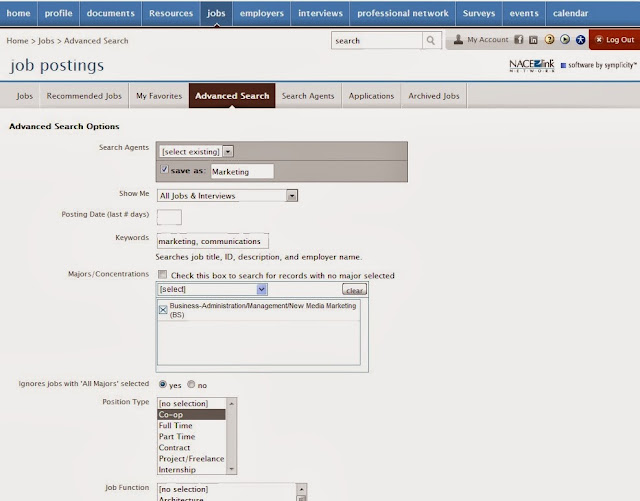This screenshot has width=640, height=501.
Task: Select the Advanced Search tab
Action: (x=232, y=96)
